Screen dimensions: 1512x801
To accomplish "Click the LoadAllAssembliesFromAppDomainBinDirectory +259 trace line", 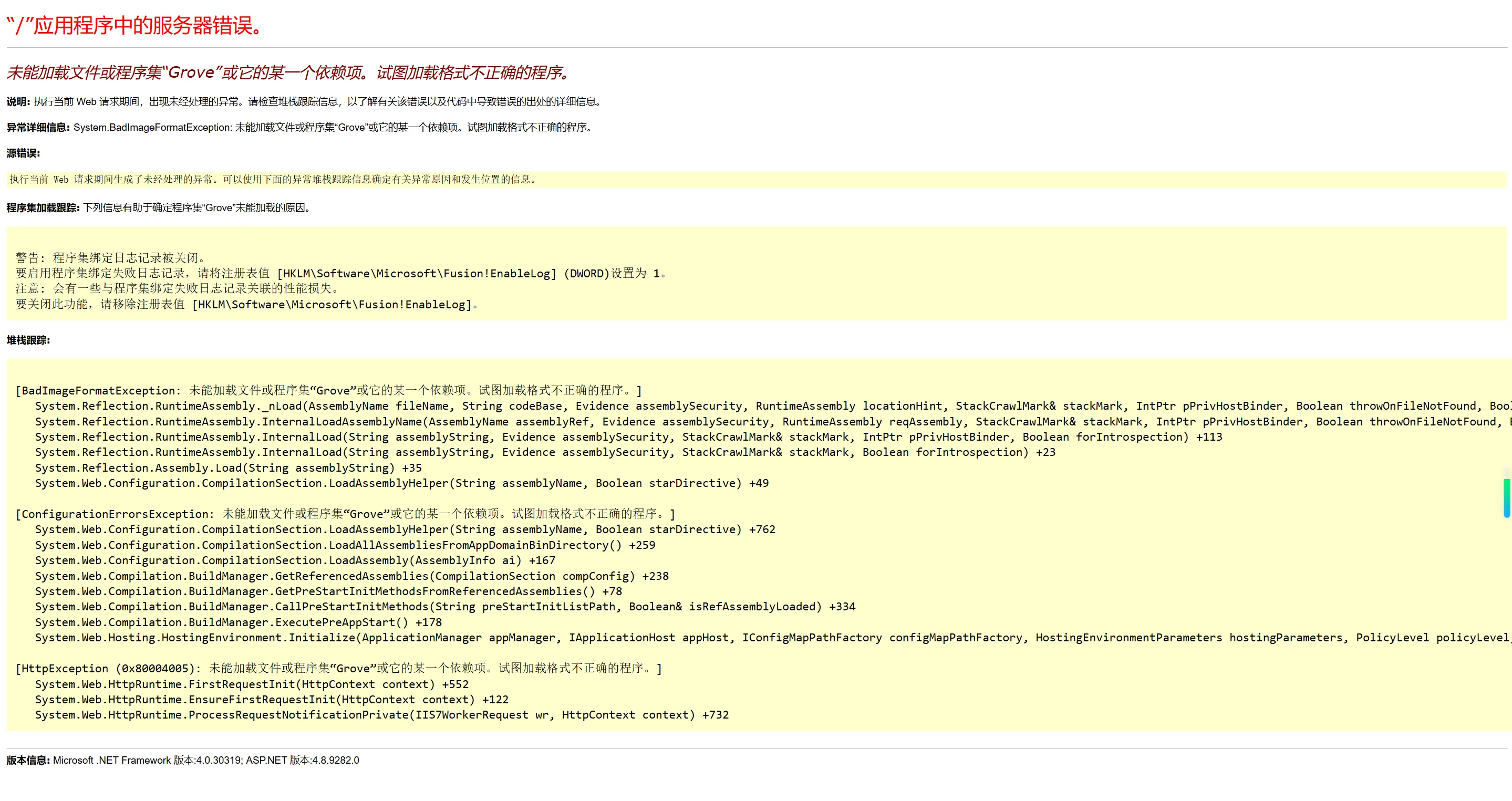I will pyautogui.click(x=345, y=545).
